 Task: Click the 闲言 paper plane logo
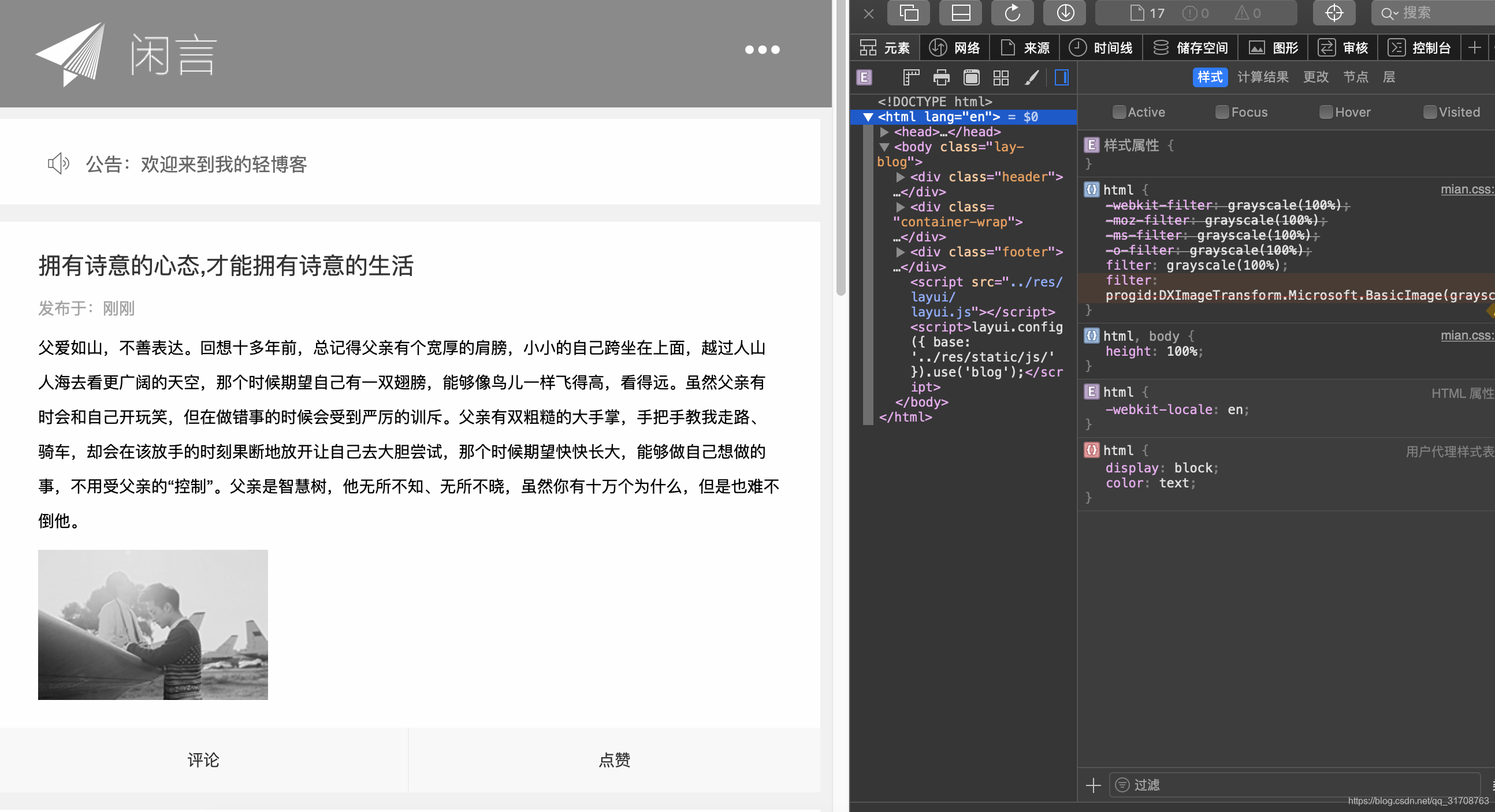127,54
